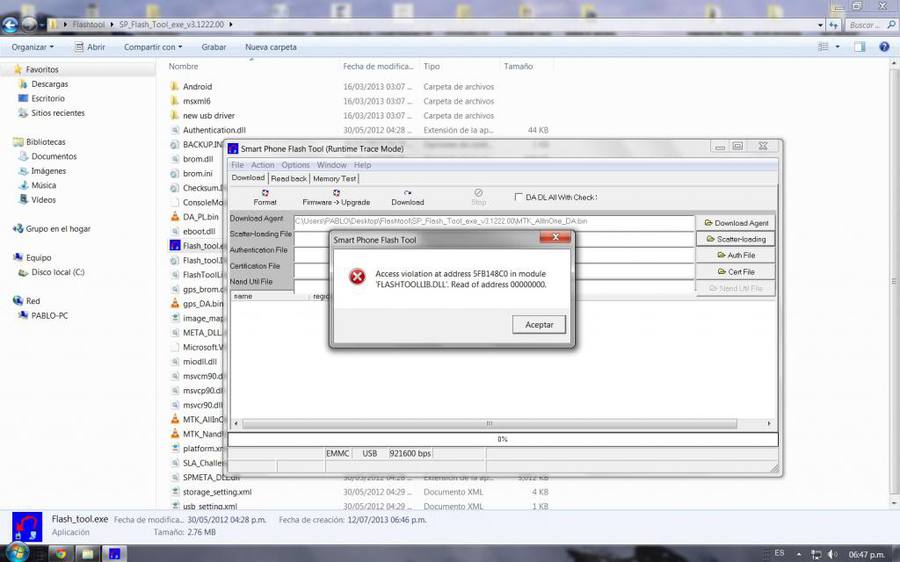Open the Help menu in Flash Tool

(362, 165)
